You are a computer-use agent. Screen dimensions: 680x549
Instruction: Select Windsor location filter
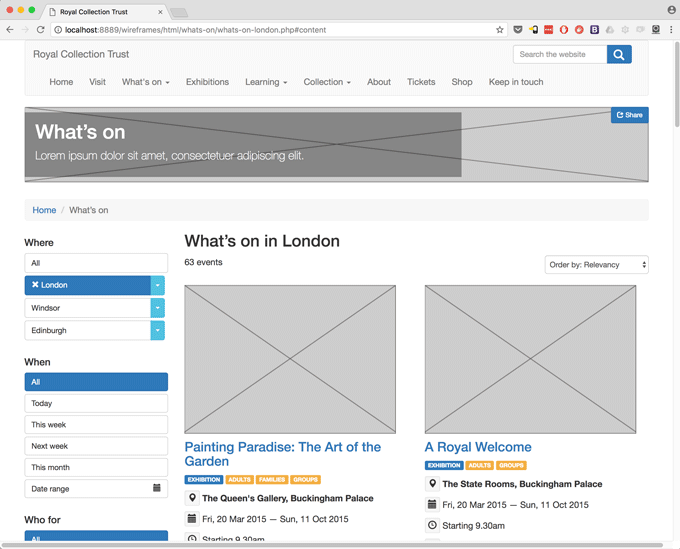click(x=88, y=308)
